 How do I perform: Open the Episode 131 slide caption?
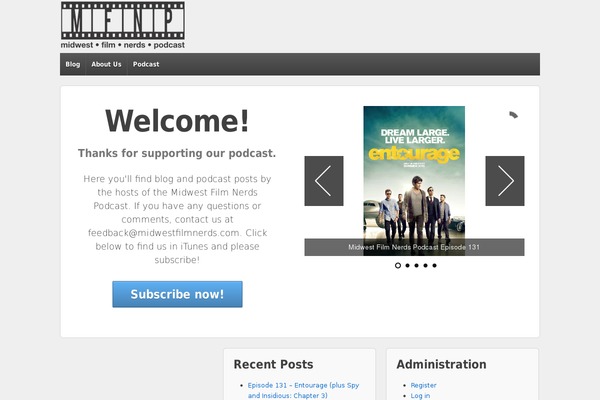coord(414,247)
